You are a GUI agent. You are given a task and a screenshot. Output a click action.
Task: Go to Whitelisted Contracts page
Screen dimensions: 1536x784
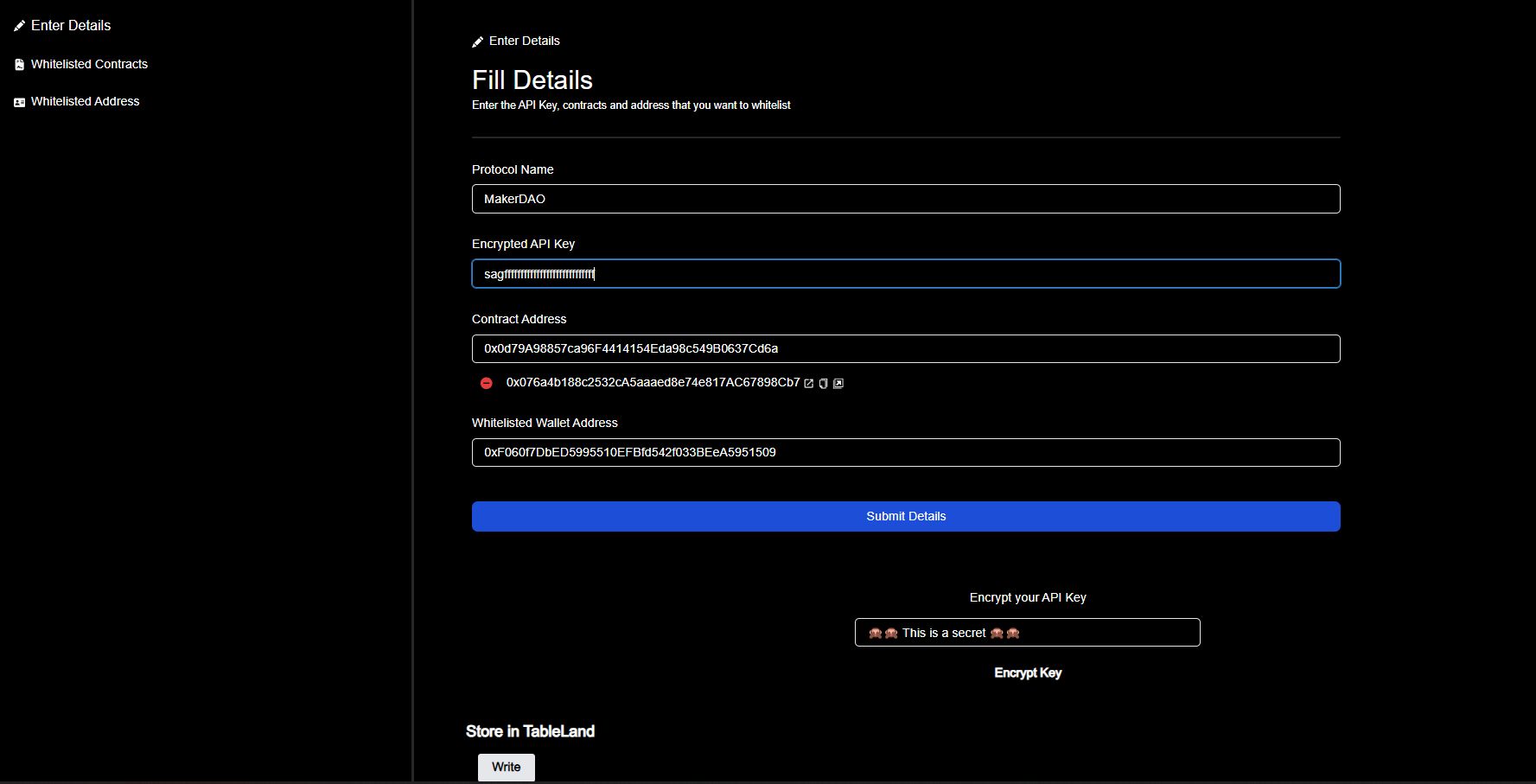click(89, 64)
